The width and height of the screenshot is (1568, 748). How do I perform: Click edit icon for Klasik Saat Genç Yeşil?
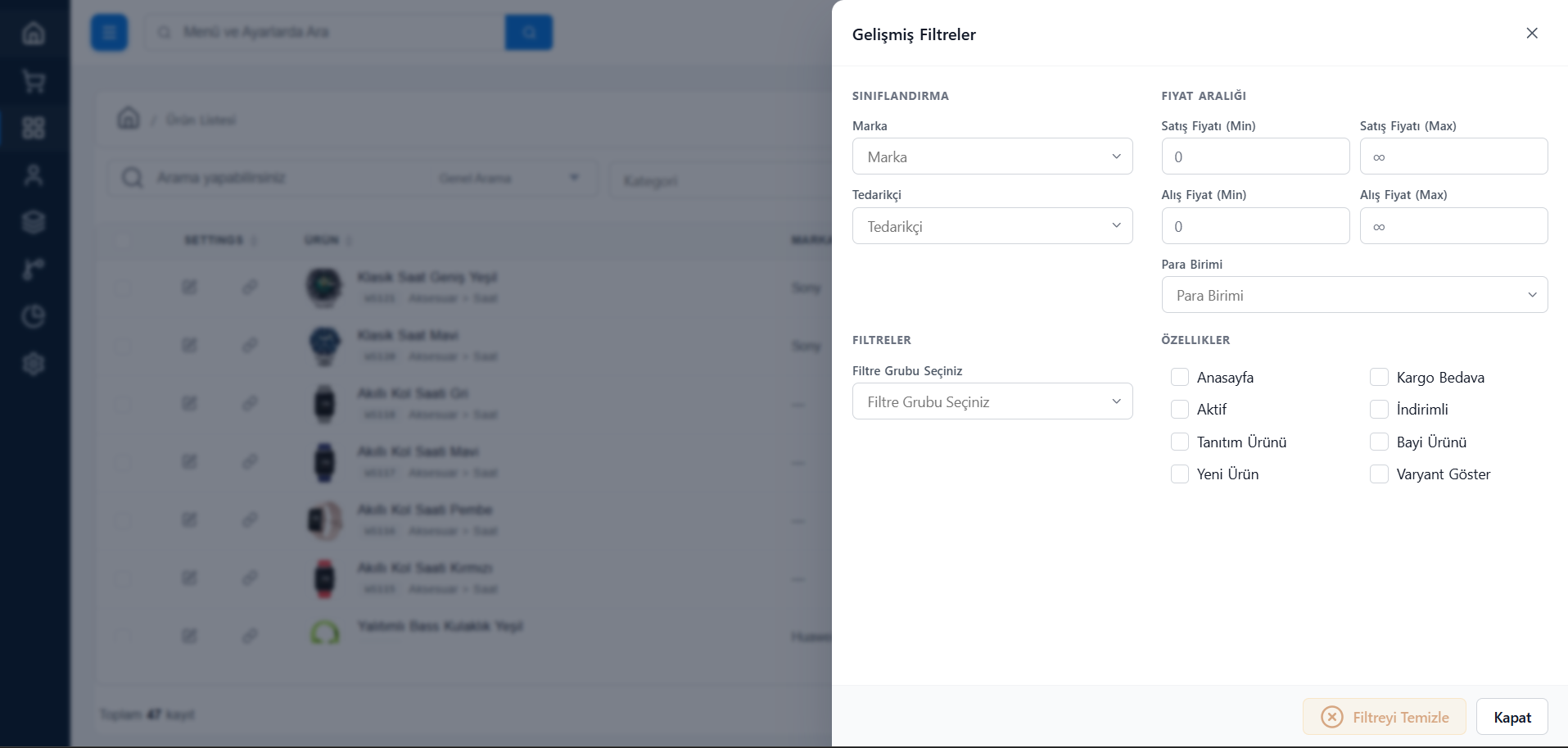(189, 287)
